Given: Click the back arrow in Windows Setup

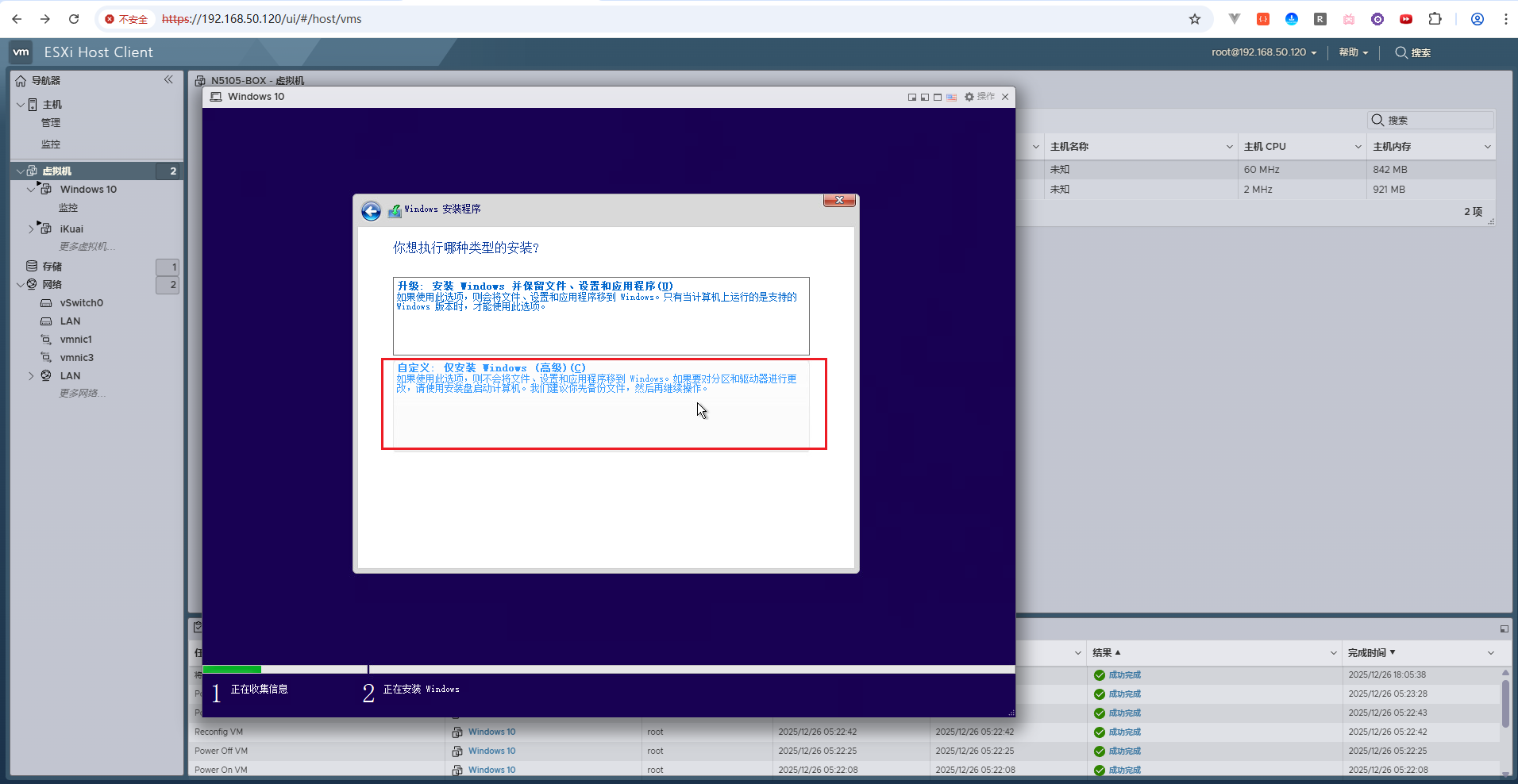Looking at the screenshot, I should click(x=371, y=211).
